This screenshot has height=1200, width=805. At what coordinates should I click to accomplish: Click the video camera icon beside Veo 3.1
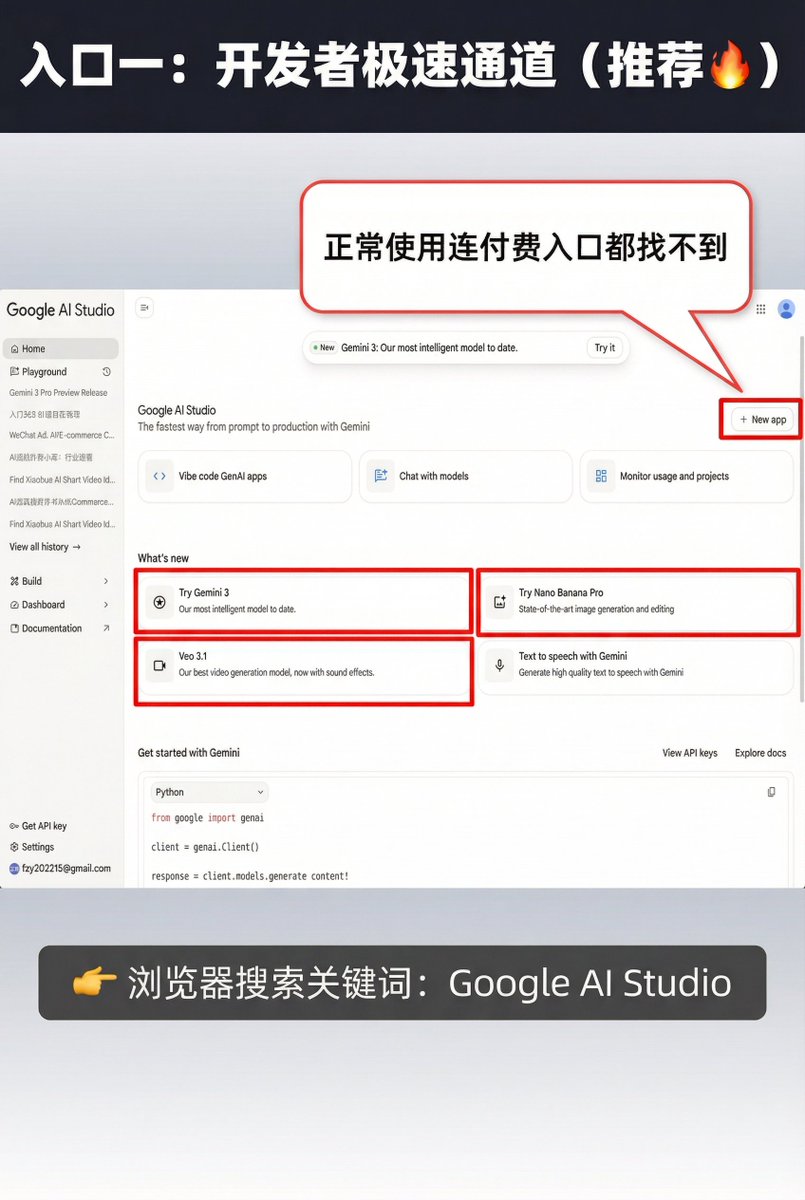click(159, 665)
